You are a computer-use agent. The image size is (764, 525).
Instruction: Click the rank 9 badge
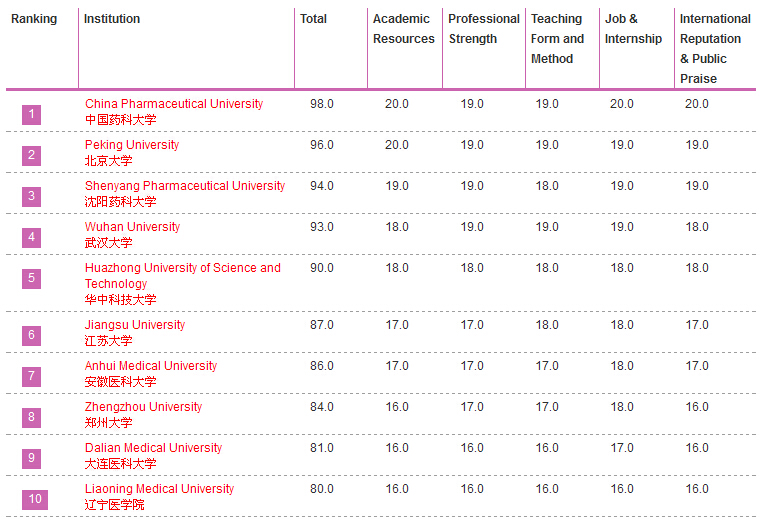pos(32,458)
